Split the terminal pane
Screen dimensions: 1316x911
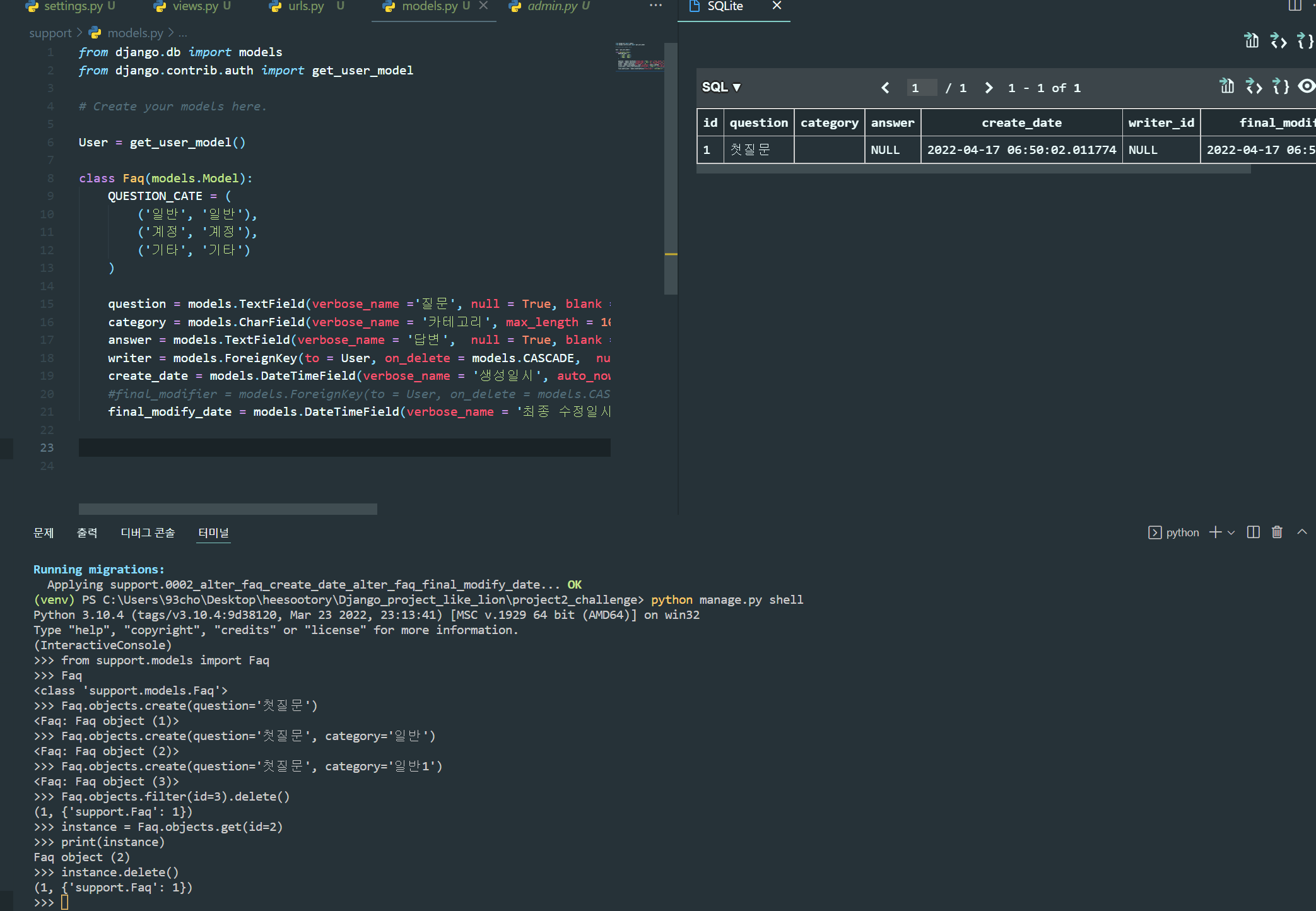tap(1254, 532)
